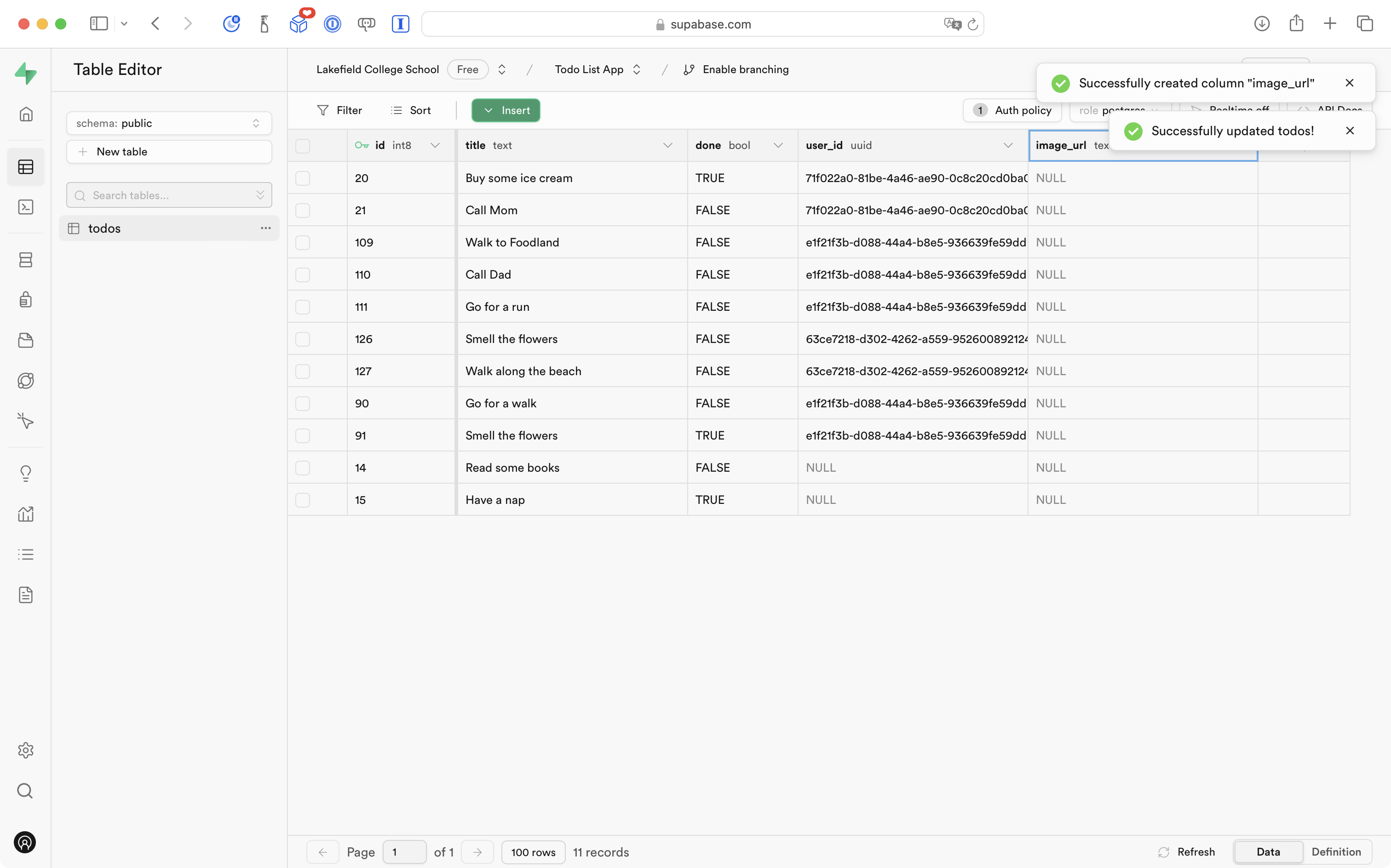
Task: Click the green Insert button
Action: click(506, 110)
